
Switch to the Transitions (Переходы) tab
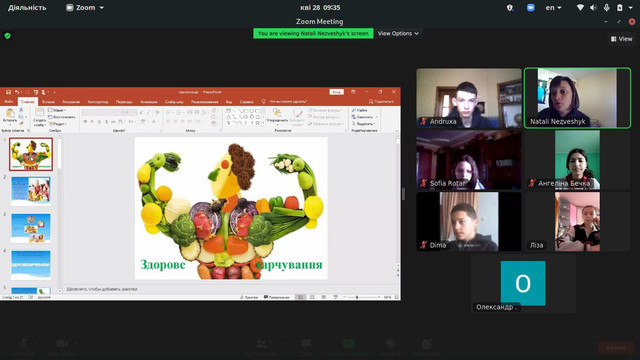tap(124, 102)
